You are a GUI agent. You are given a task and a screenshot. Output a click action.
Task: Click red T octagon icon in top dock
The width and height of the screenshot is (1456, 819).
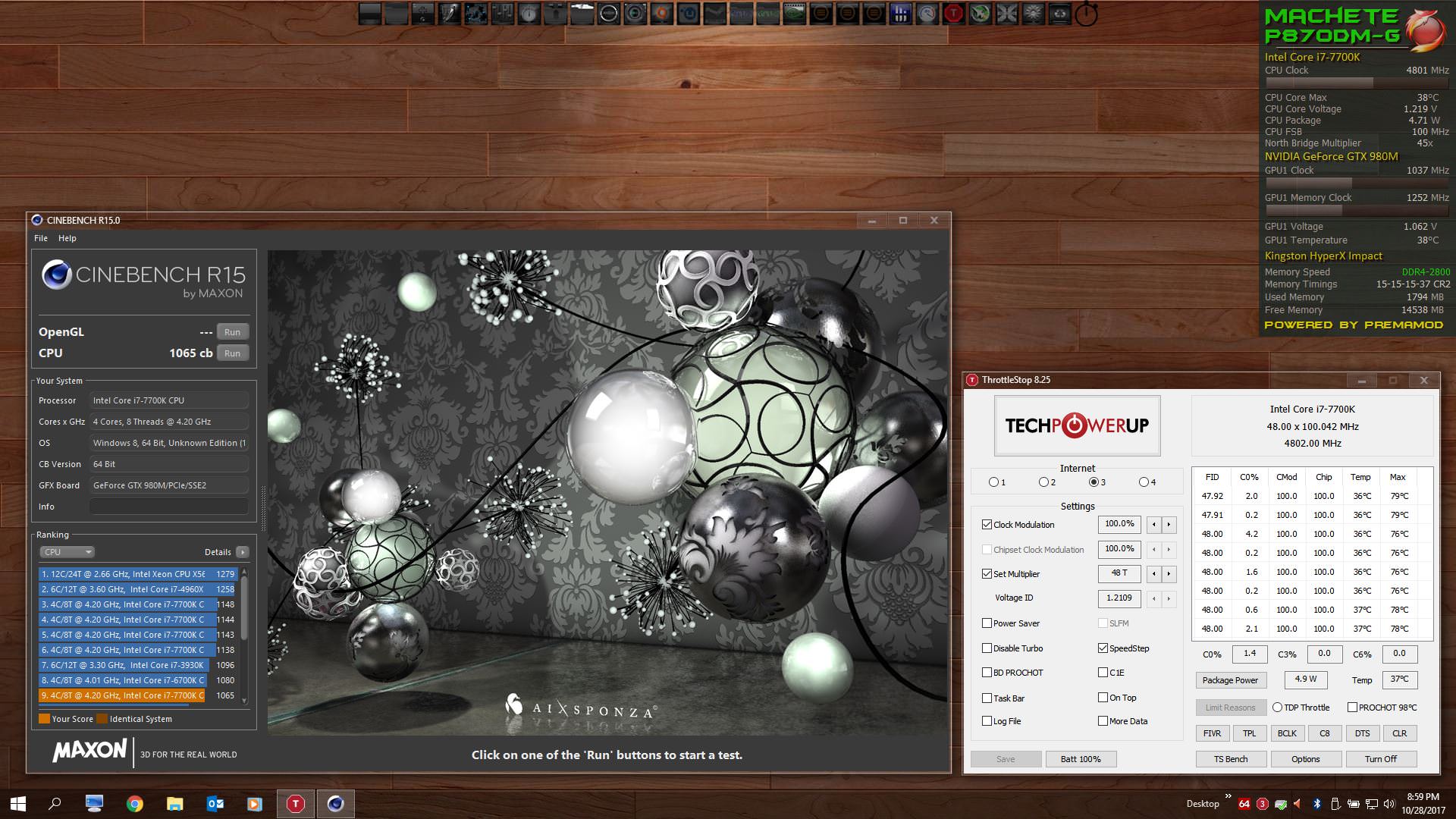953,13
